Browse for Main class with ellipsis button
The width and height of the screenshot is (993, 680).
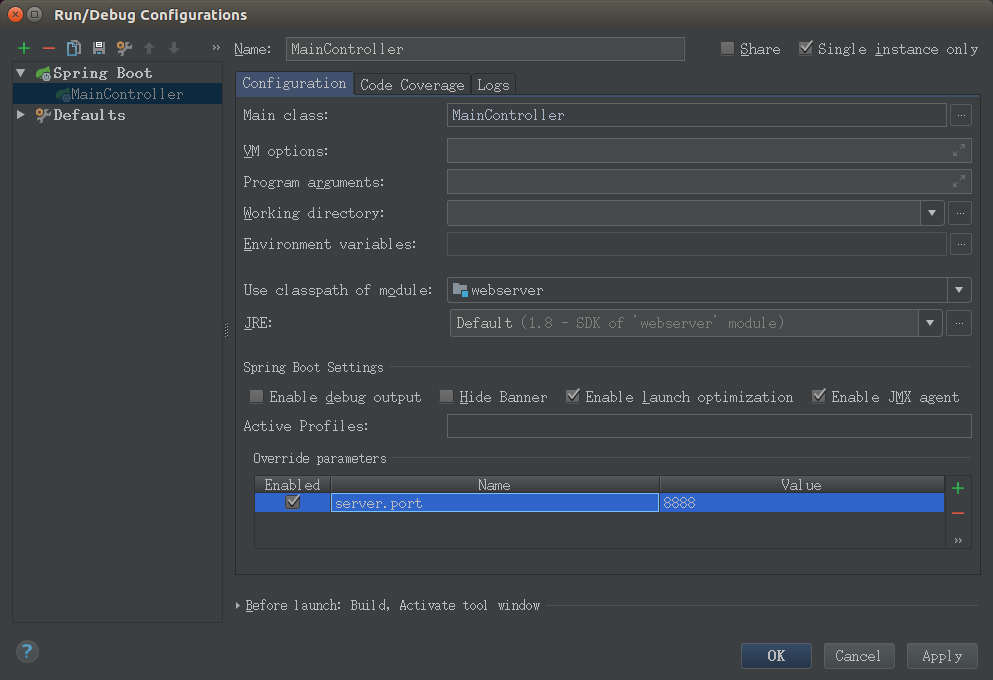961,115
